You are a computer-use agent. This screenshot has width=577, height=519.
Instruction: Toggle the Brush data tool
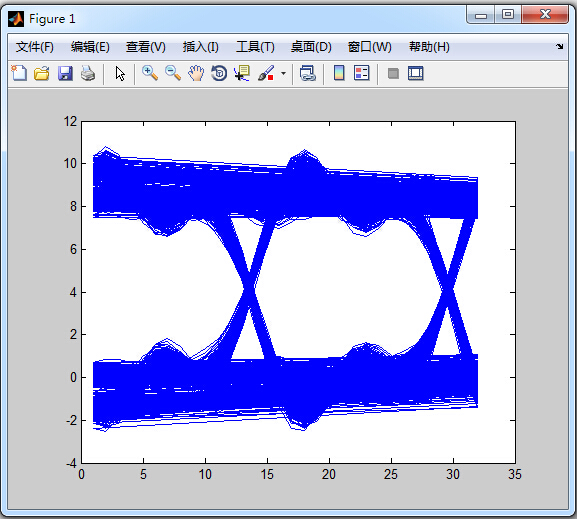[x=266, y=73]
